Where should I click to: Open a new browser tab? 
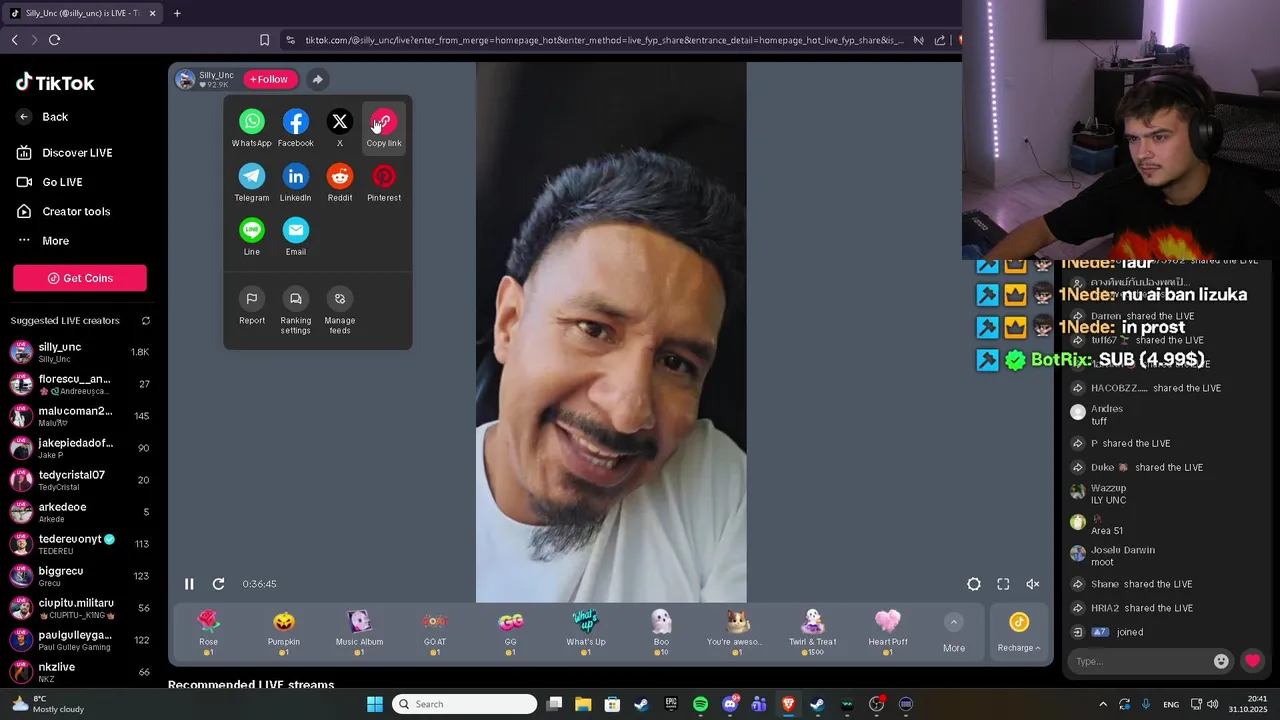click(x=177, y=13)
